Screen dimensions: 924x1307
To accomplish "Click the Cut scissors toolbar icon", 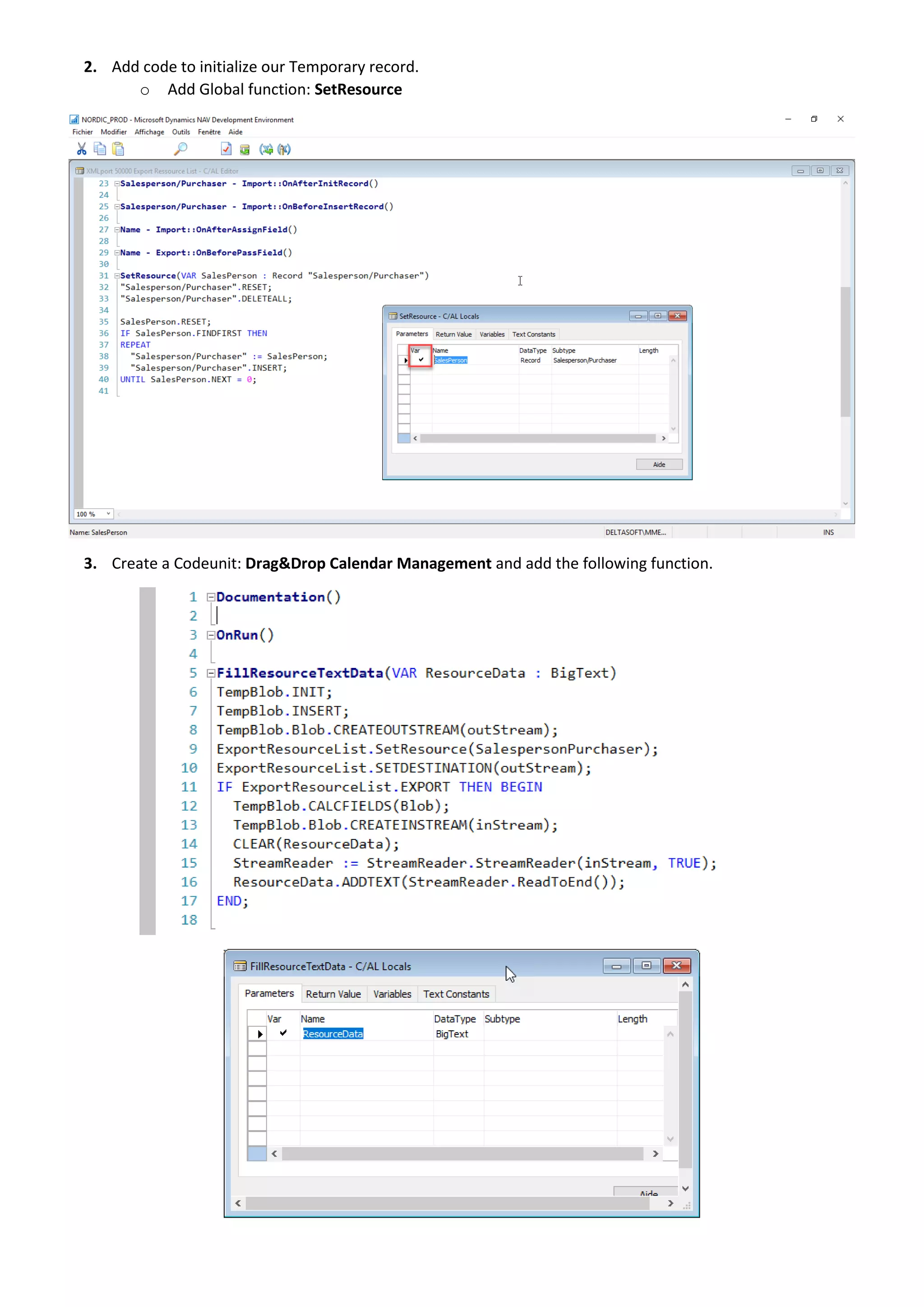I will point(82,149).
